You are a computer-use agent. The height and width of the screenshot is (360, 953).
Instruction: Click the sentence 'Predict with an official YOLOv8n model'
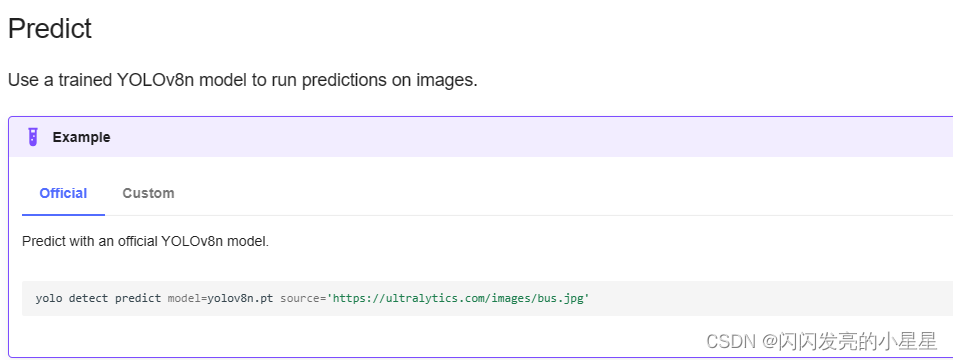coord(145,241)
